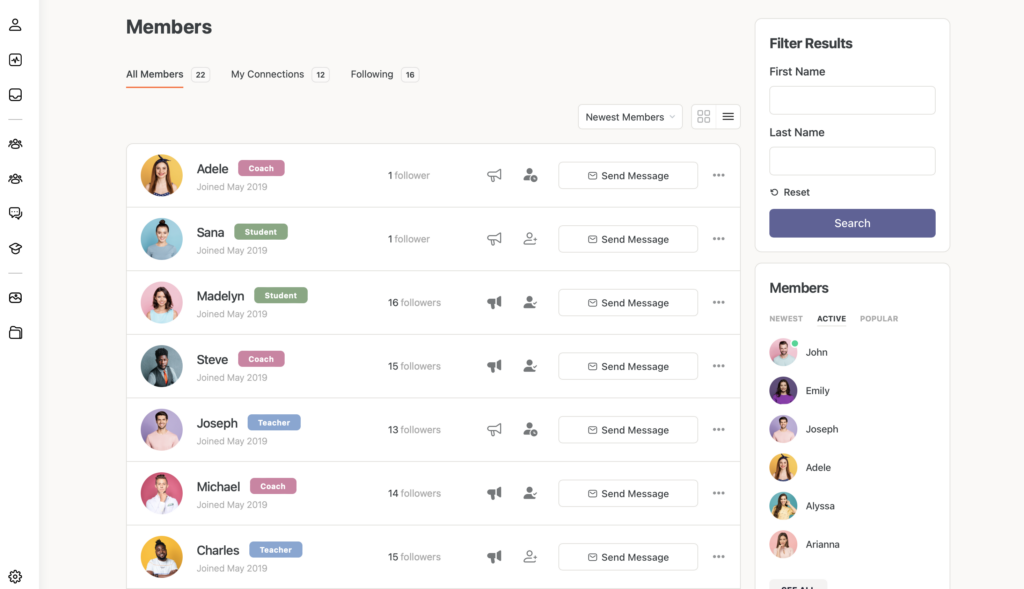1024x589 pixels.
Task: Expand more options for Michael
Action: coord(718,493)
